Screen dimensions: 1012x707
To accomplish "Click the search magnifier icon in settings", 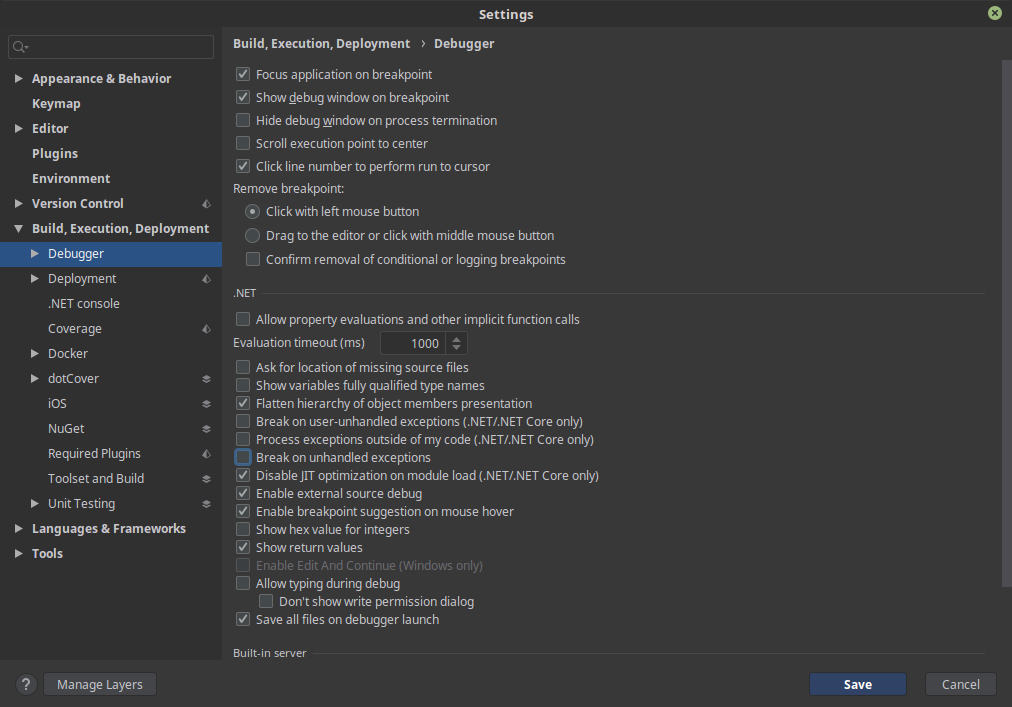I will tap(21, 47).
